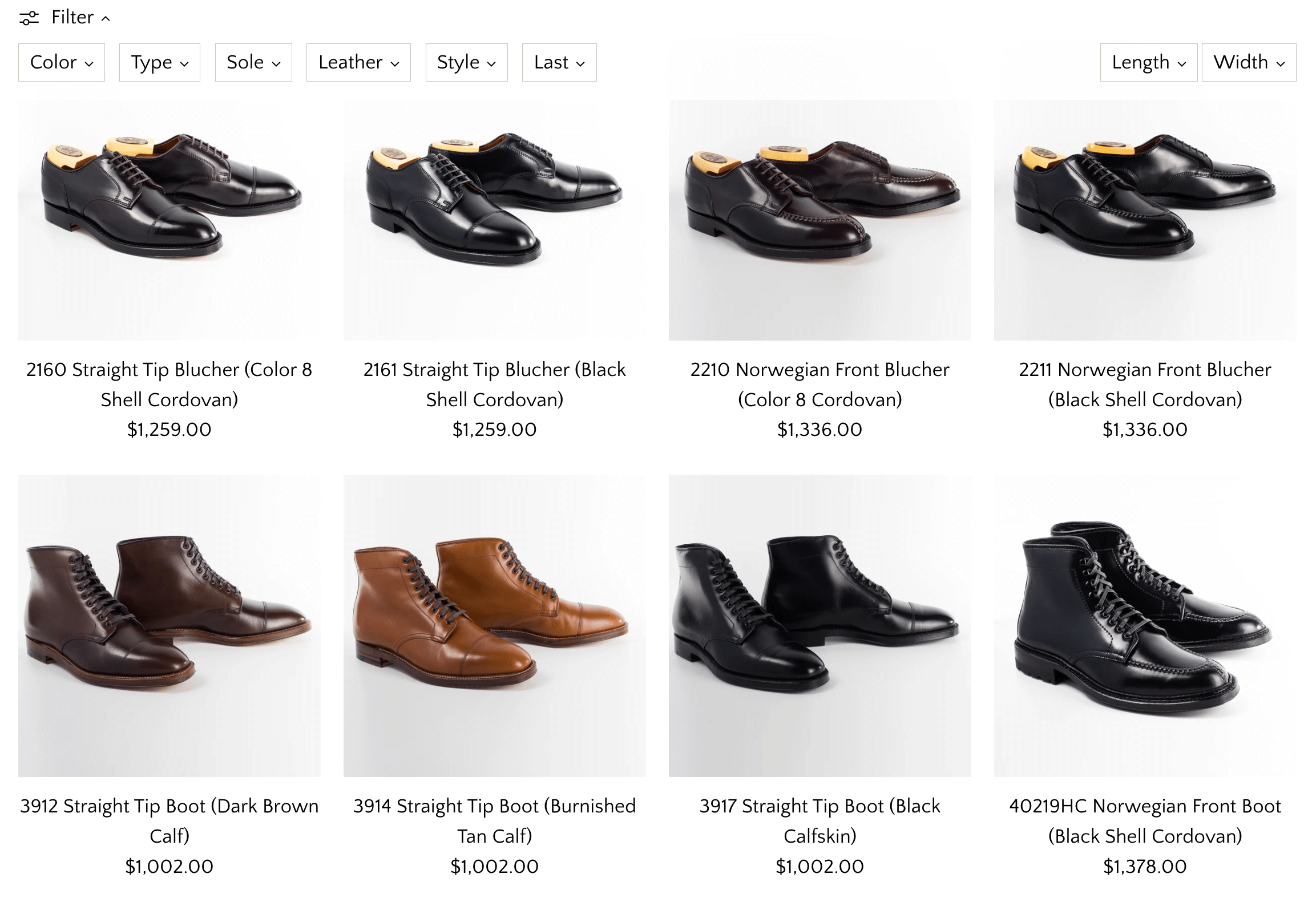Expand the Type filter dropdown
Viewport: 1316px width, 906px height.
160,62
